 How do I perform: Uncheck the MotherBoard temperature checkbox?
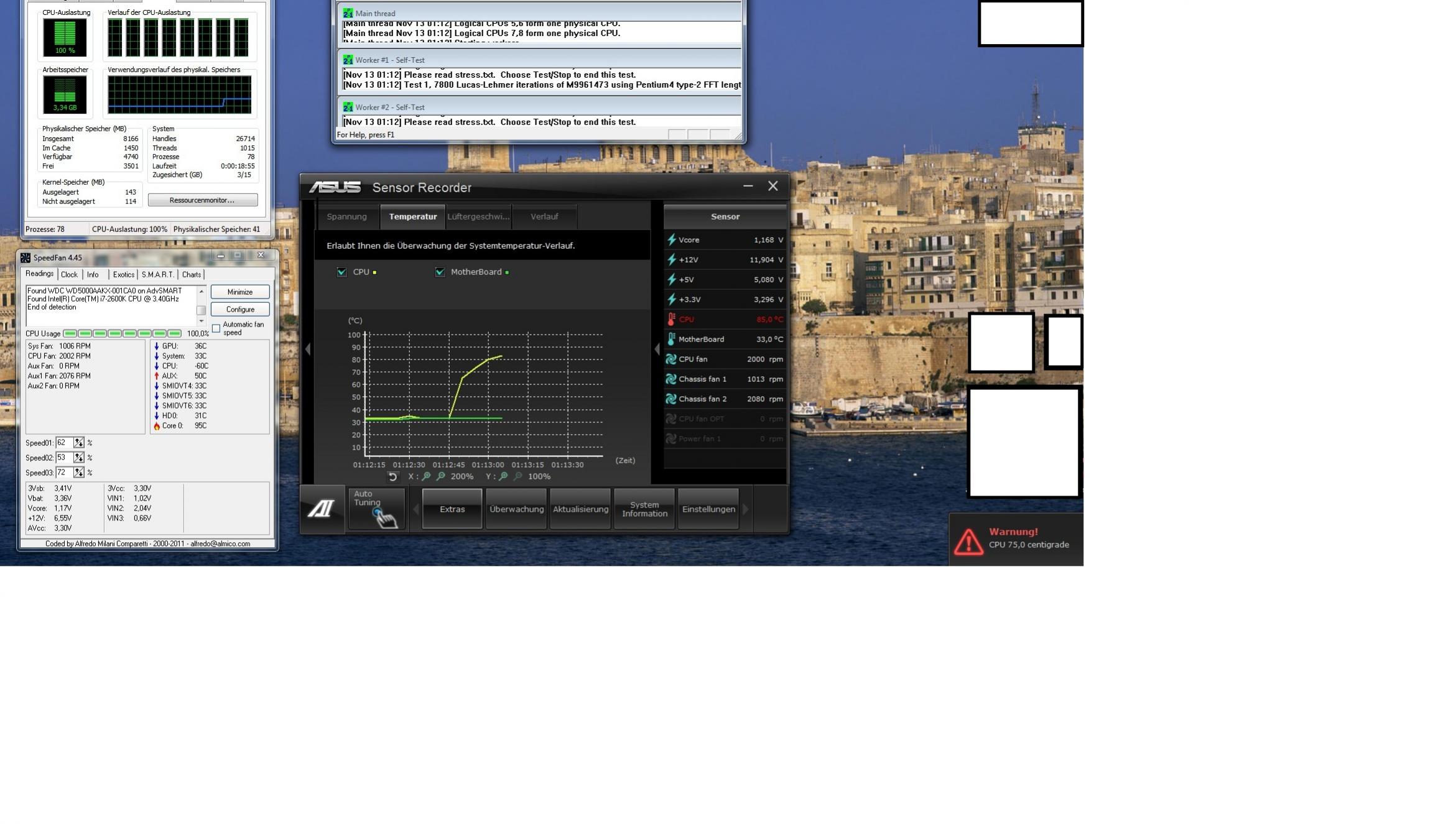coord(440,272)
